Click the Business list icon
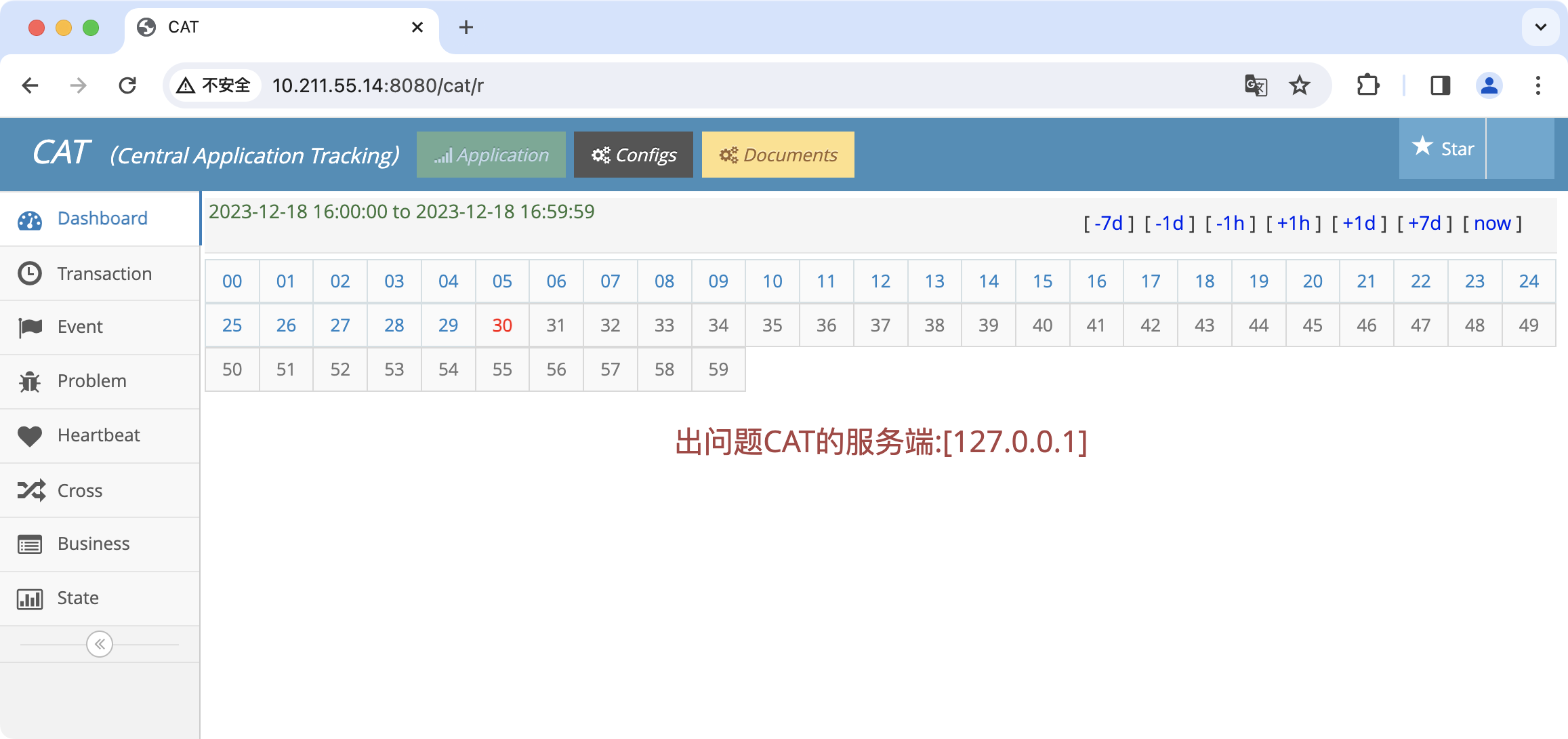1568x739 pixels. [30, 544]
